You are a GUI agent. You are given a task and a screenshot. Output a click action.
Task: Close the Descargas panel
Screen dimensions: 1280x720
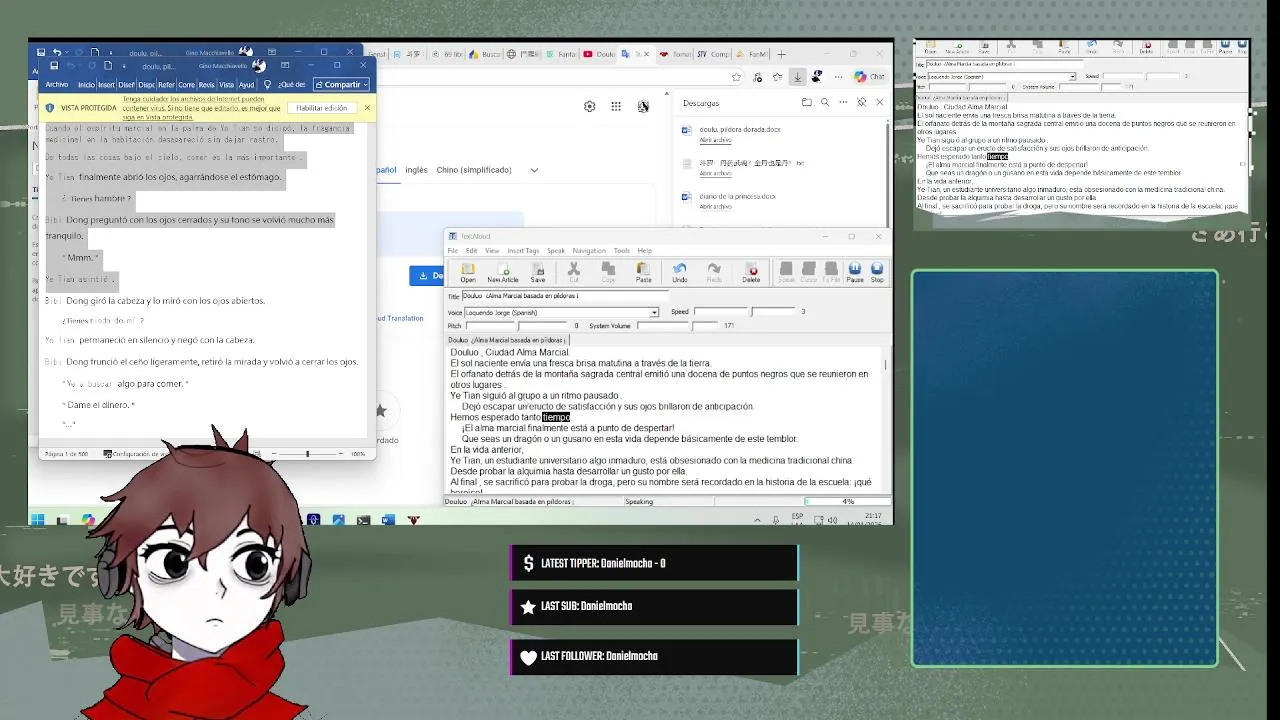point(880,102)
